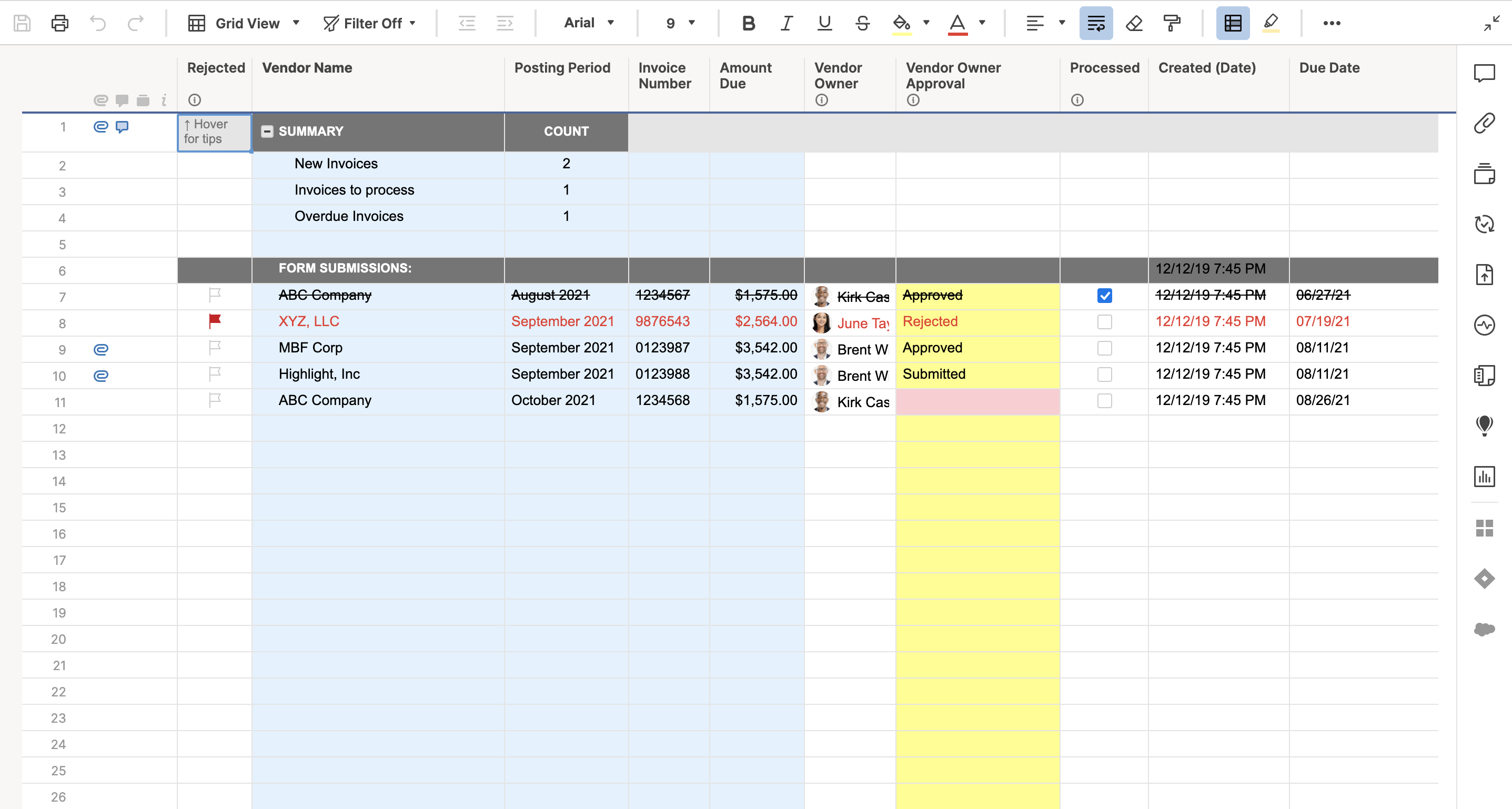The height and width of the screenshot is (809, 1512).
Task: Toggle Underline formatting on selected text
Action: (x=823, y=22)
